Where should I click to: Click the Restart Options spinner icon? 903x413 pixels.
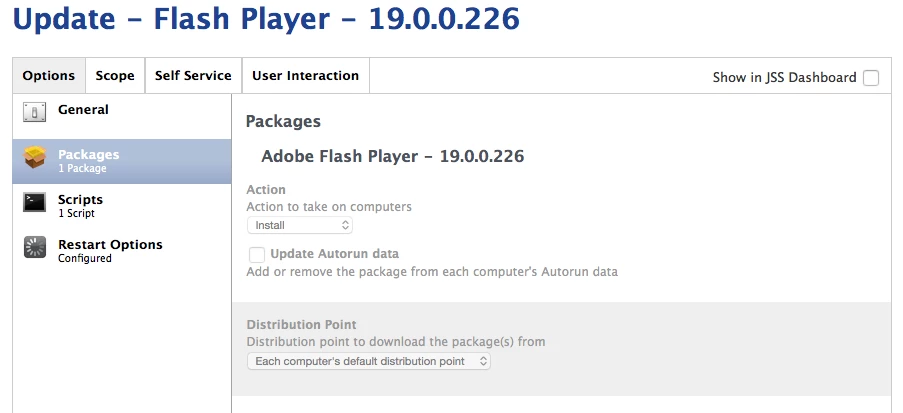click(34, 248)
